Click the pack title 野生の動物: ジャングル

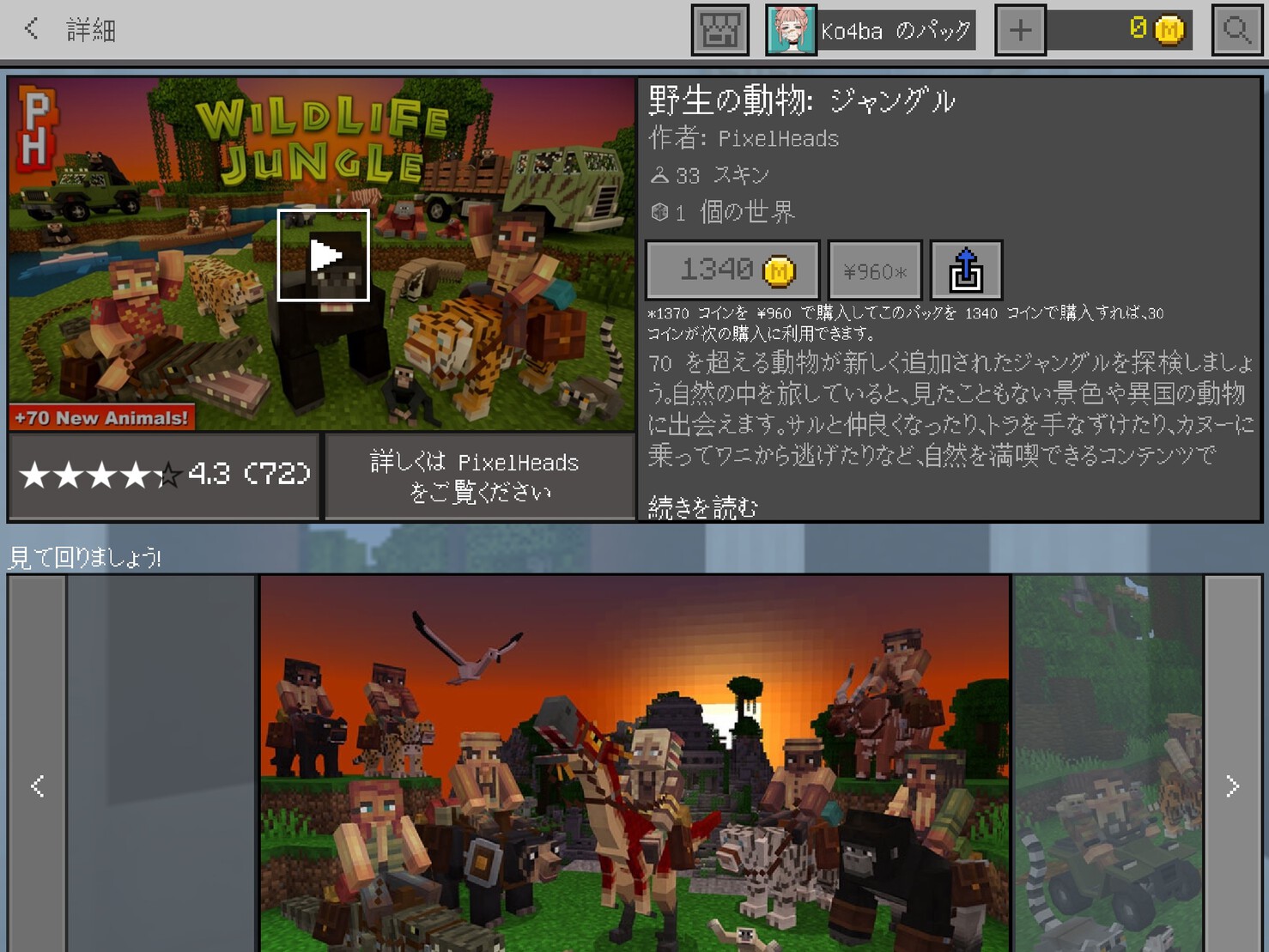(x=802, y=101)
